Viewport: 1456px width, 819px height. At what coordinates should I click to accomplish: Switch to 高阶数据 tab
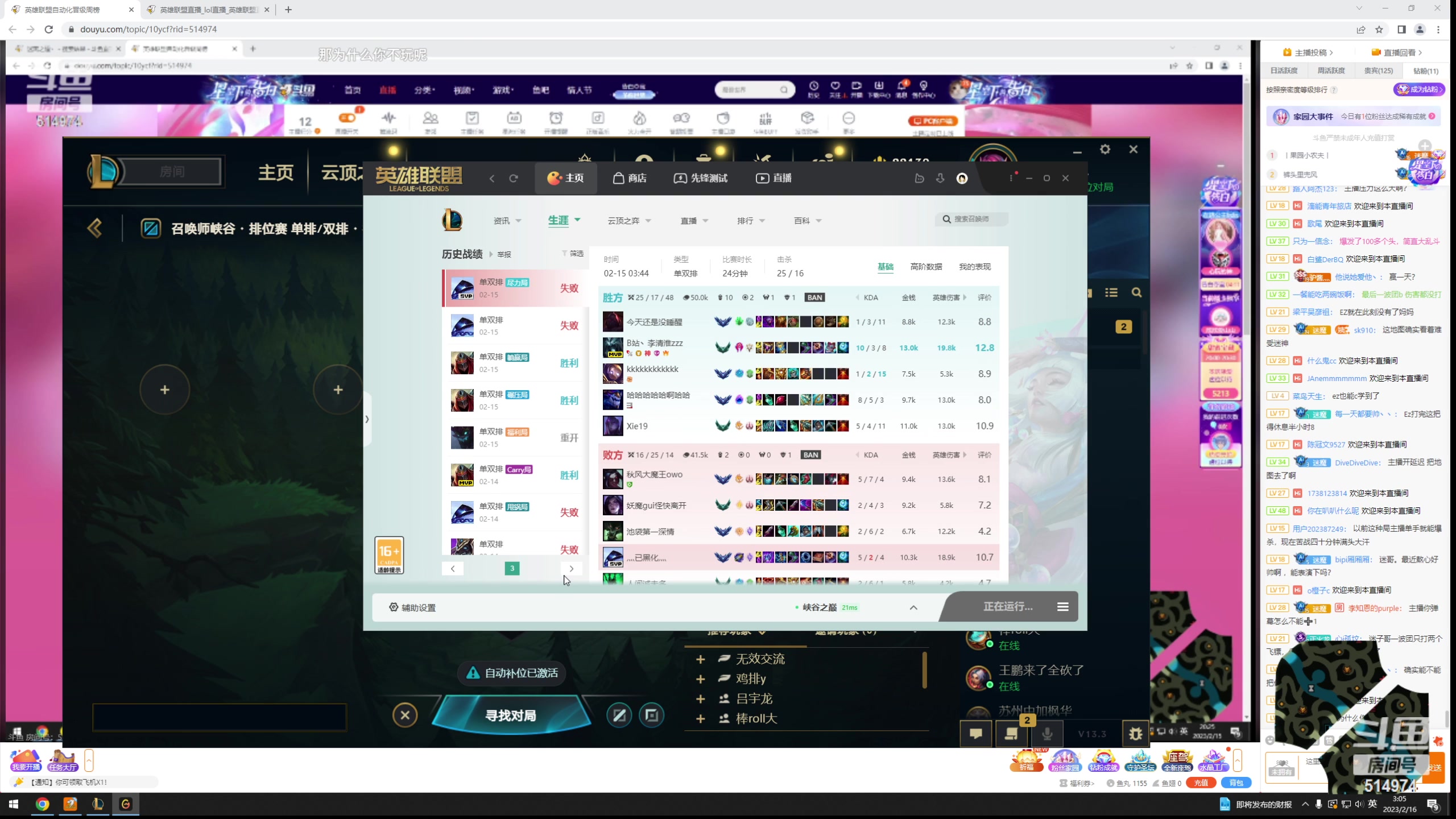tap(926, 267)
